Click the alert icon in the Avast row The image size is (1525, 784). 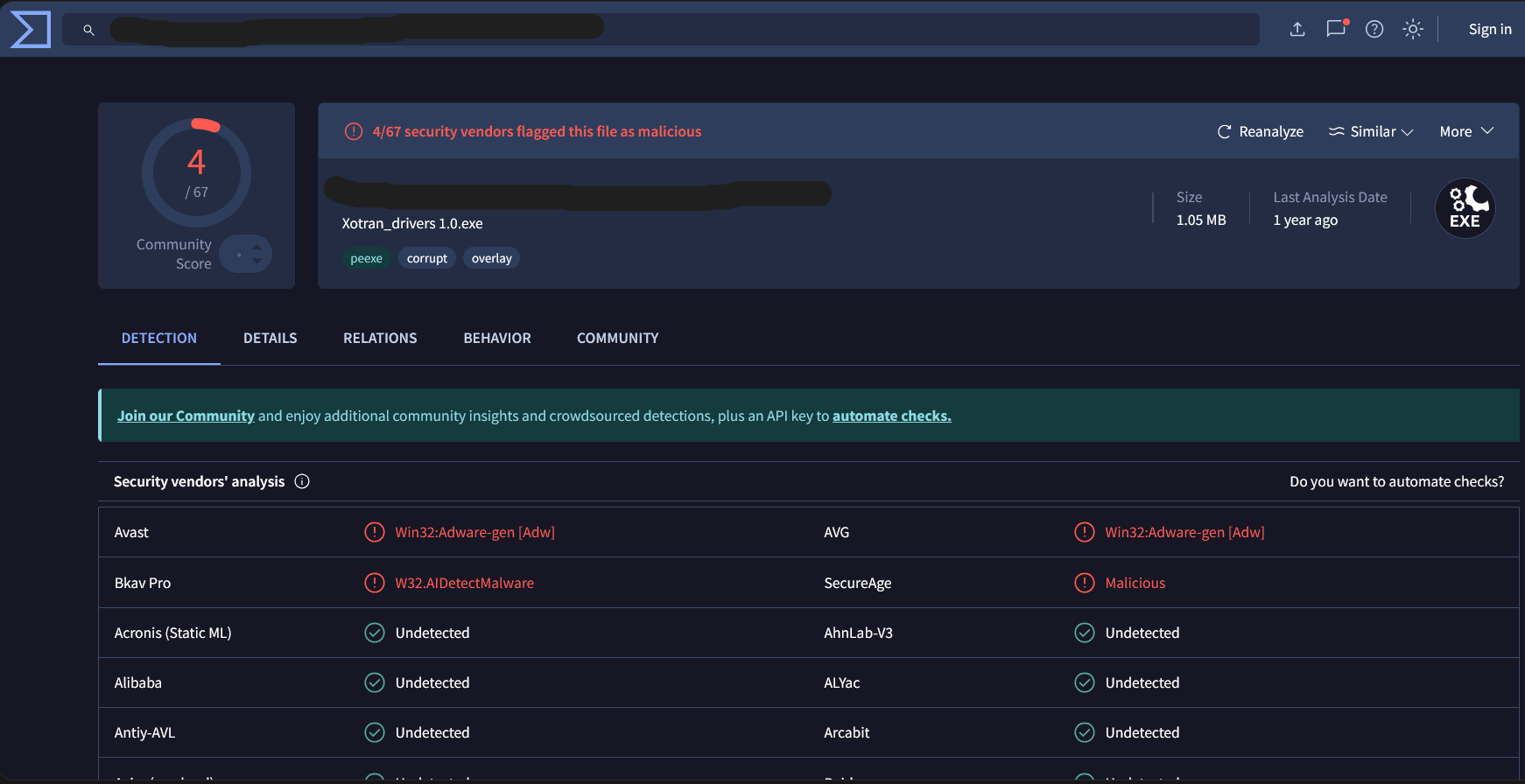(x=375, y=532)
